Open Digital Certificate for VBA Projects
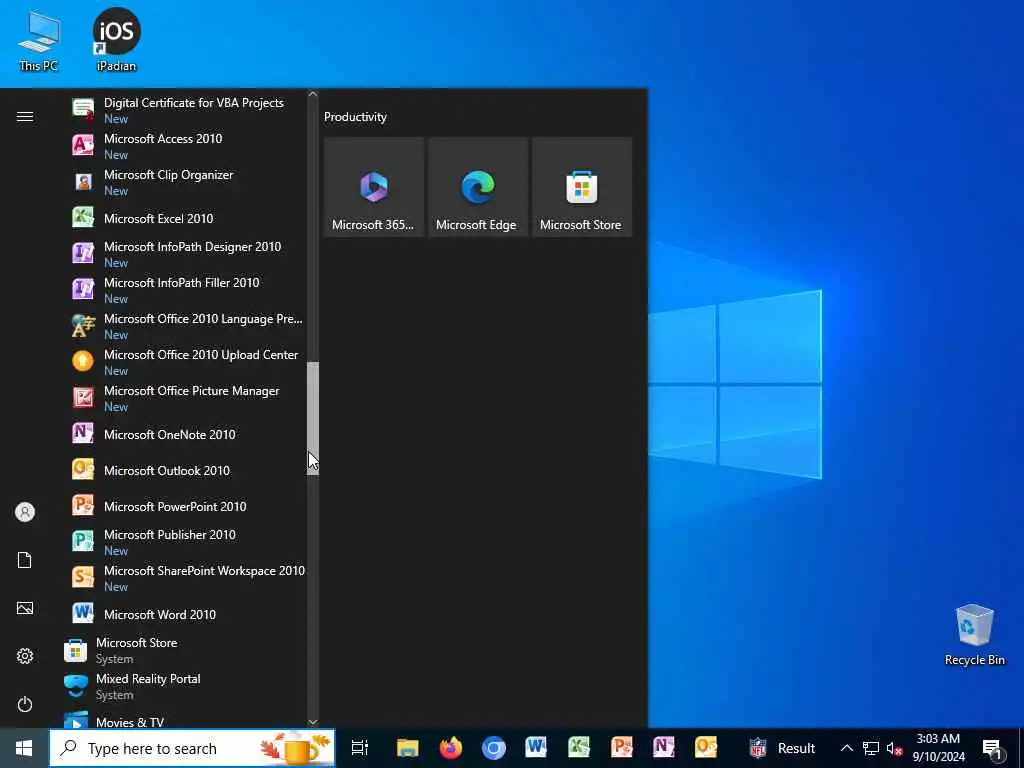 pos(184,110)
